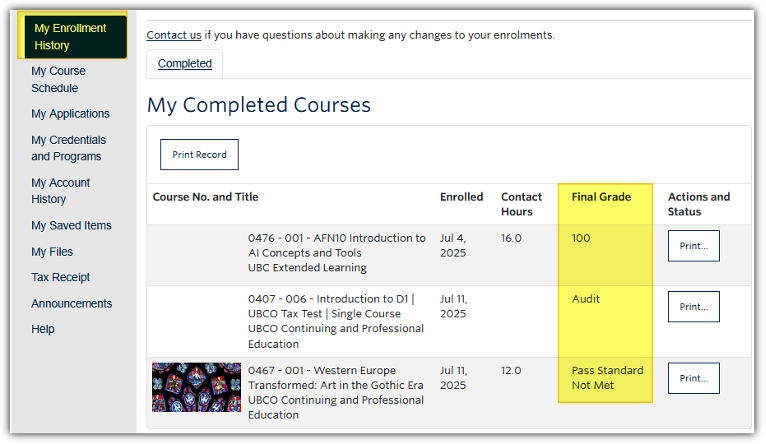This screenshot has width=766, height=444.
Task: Switch to the Completed tab
Action: [185, 64]
